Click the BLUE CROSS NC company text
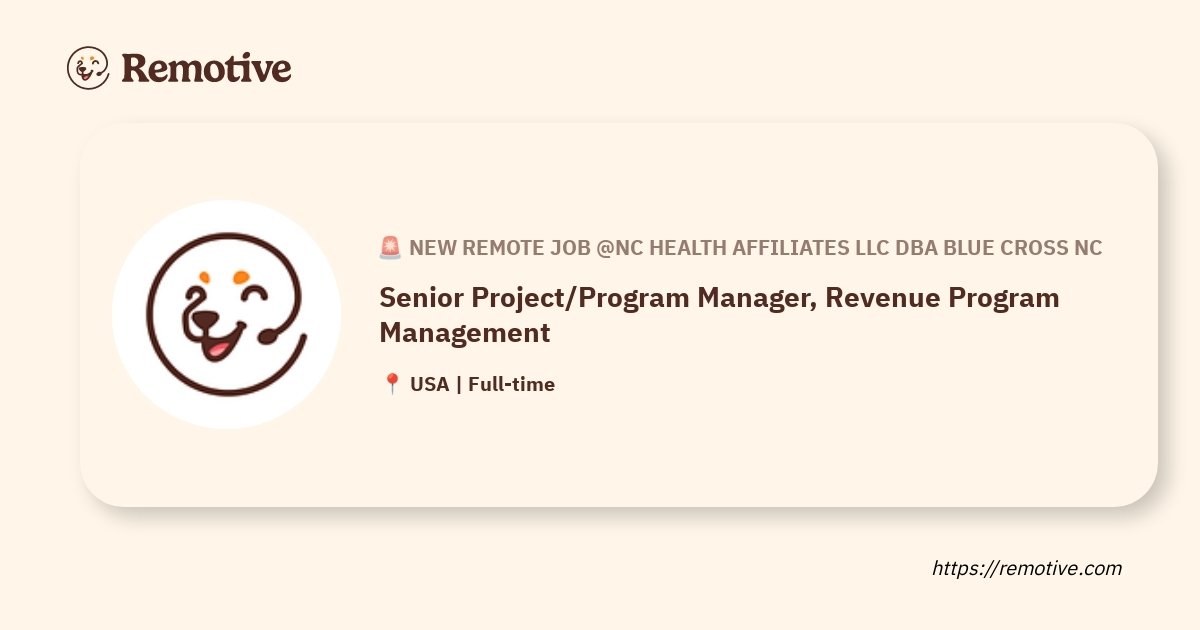 (1023, 248)
